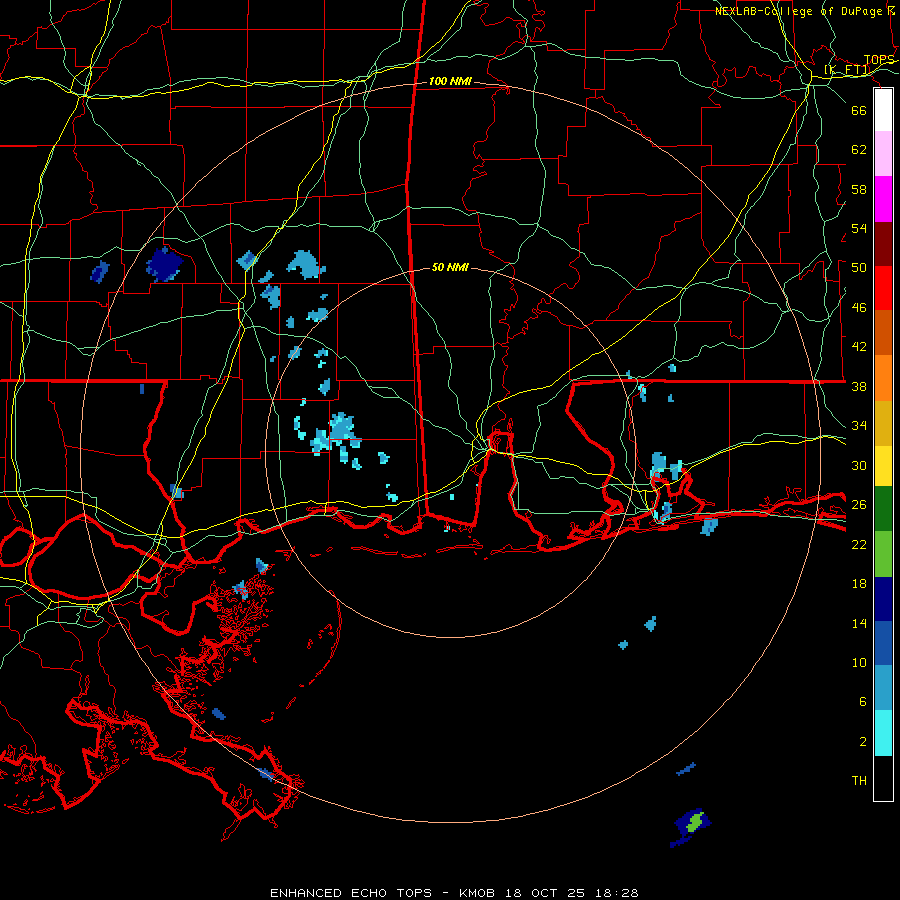Click the legend value '30'
This screenshot has height=900, width=900.
859,465
